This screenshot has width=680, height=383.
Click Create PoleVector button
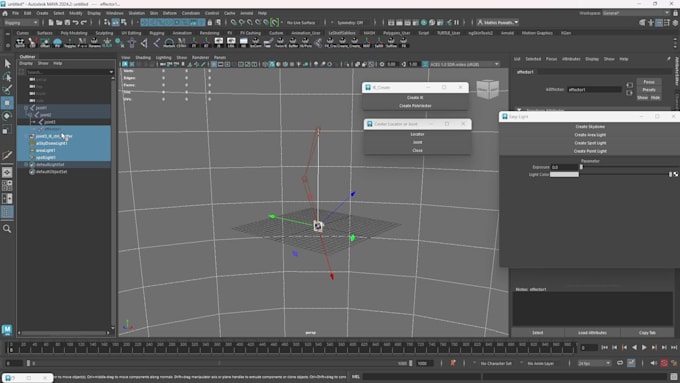point(415,106)
